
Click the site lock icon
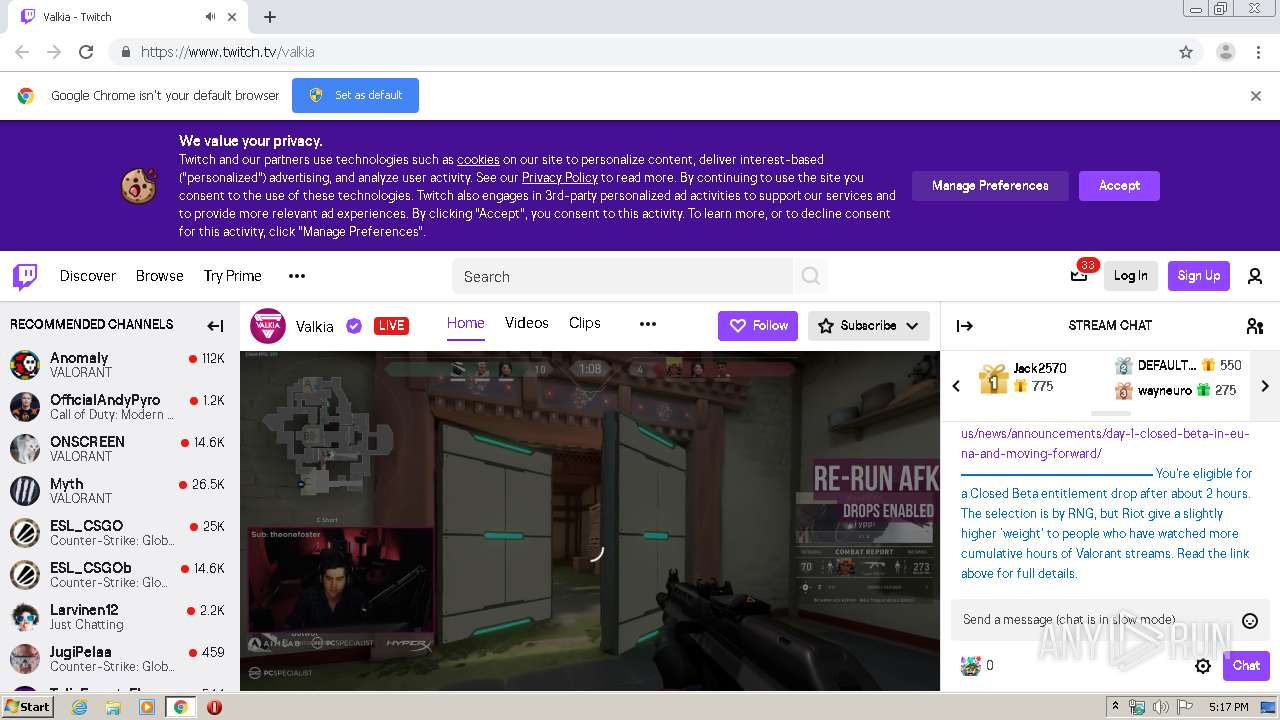point(125,52)
